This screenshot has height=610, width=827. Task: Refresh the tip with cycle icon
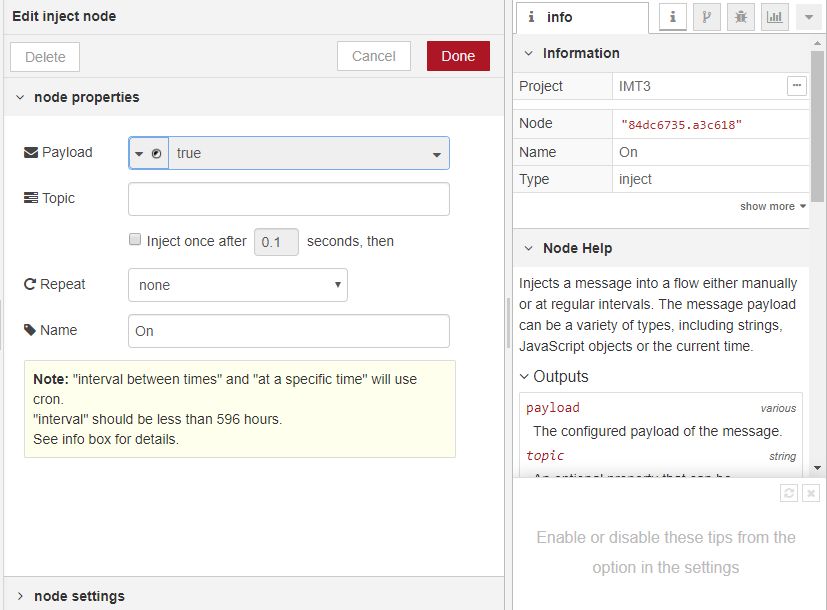coord(788,493)
